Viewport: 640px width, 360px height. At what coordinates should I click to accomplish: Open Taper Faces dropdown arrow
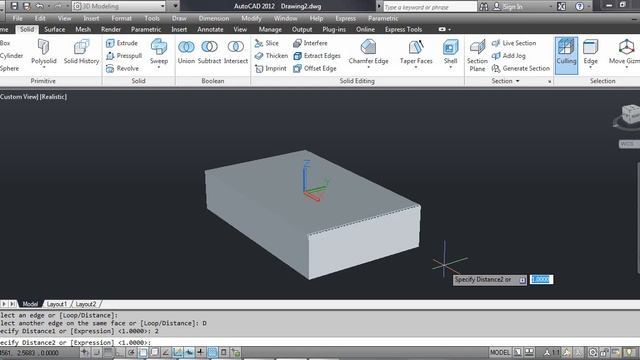416,68
